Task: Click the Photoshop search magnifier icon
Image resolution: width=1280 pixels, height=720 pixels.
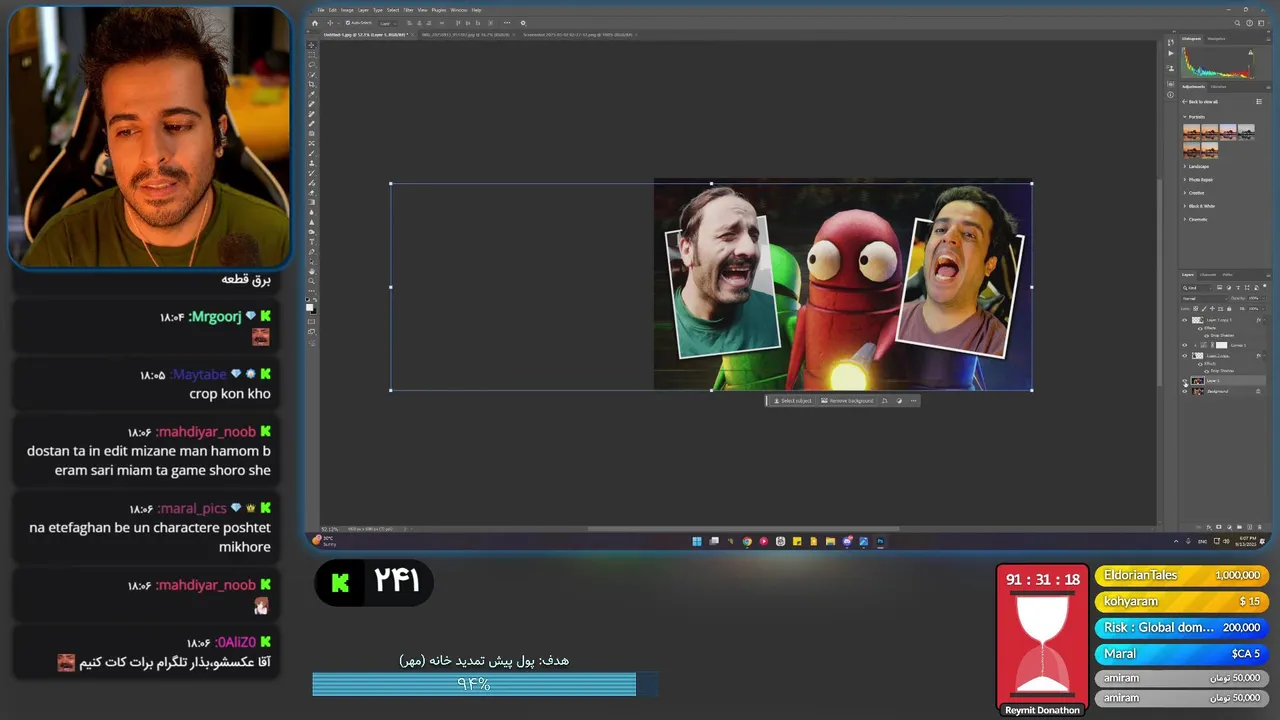Action: point(1237,23)
